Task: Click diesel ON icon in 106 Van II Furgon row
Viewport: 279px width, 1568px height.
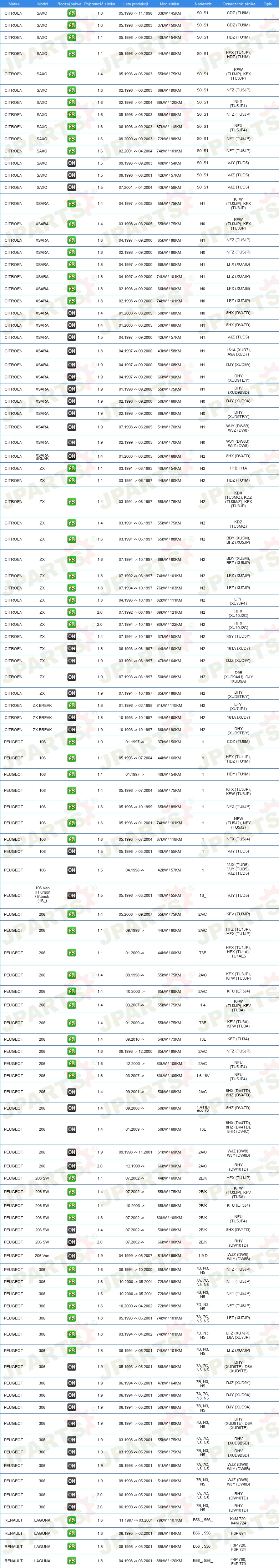Action: click(72, 895)
